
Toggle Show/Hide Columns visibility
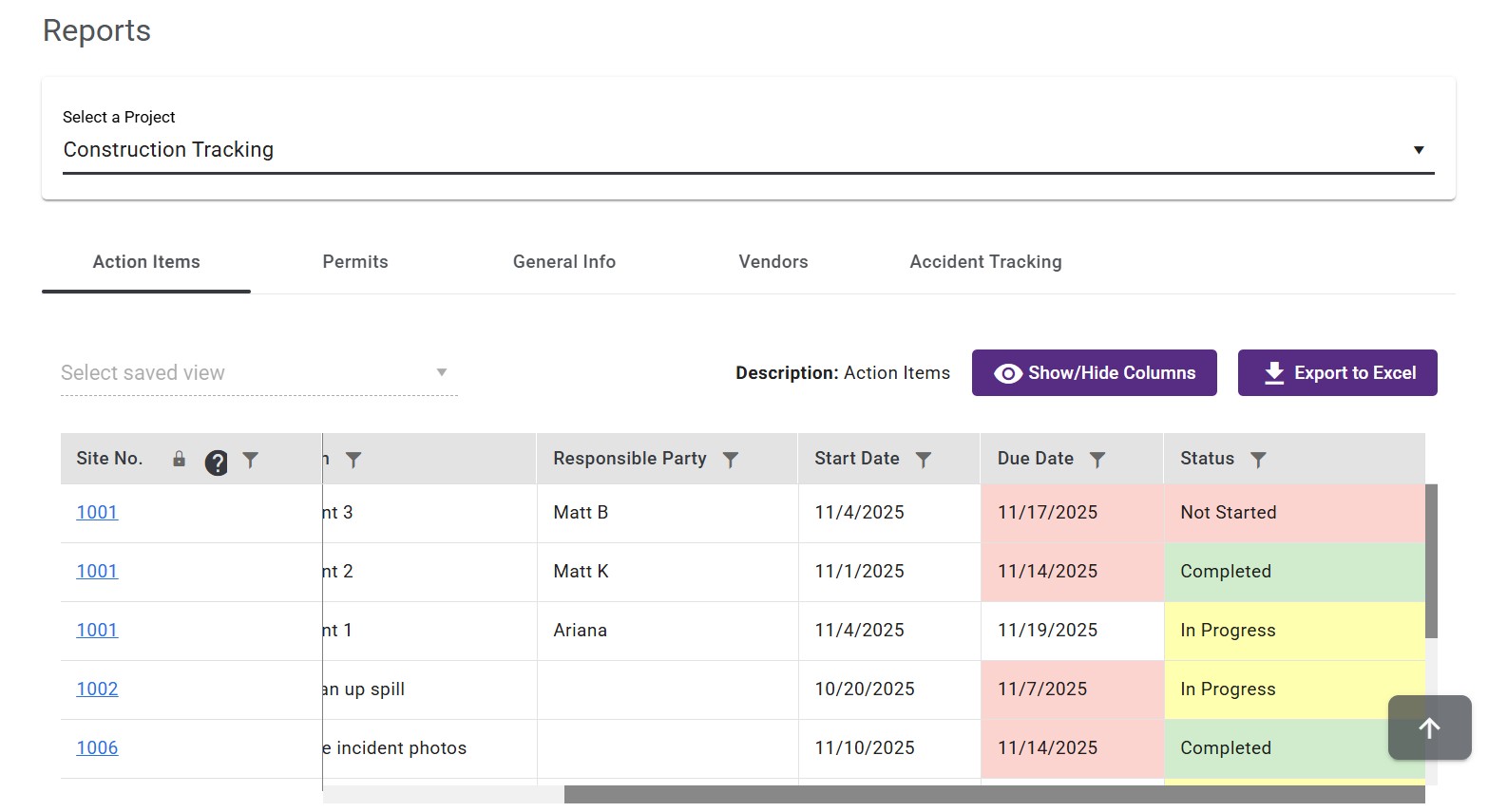(x=1094, y=373)
